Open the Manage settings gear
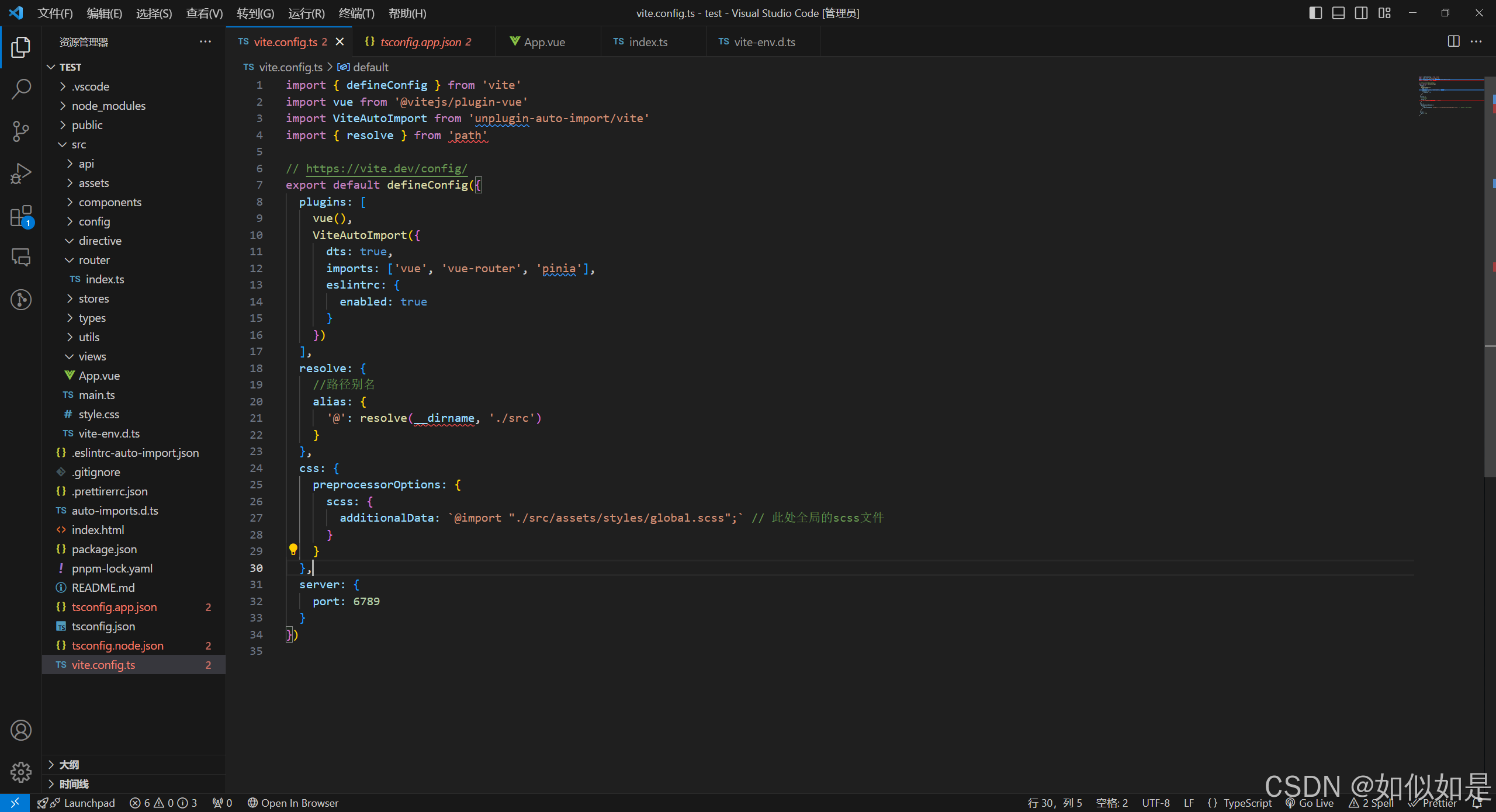Screen dimensions: 1496x812 [21, 772]
